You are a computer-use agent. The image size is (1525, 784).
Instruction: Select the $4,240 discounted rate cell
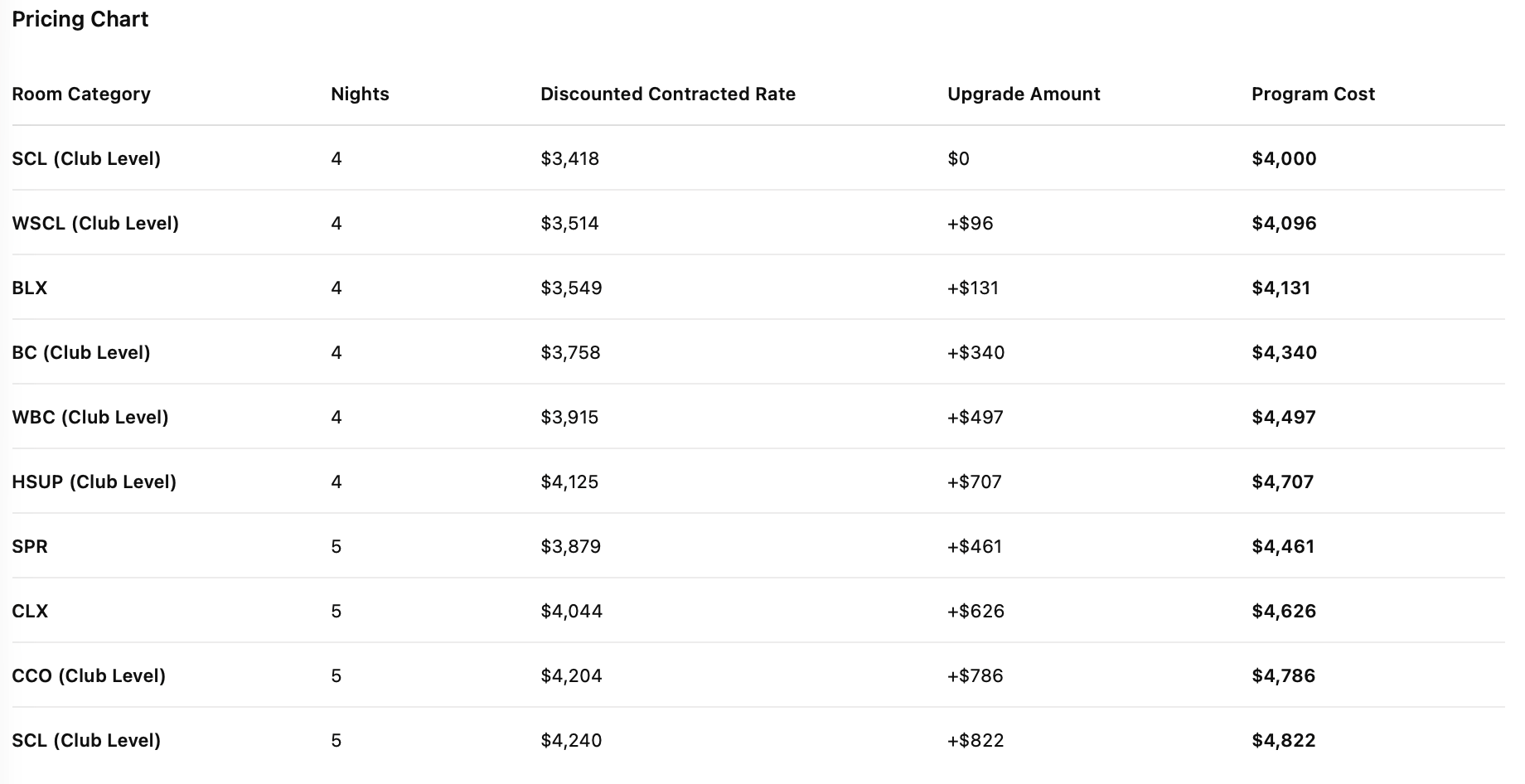pos(571,740)
